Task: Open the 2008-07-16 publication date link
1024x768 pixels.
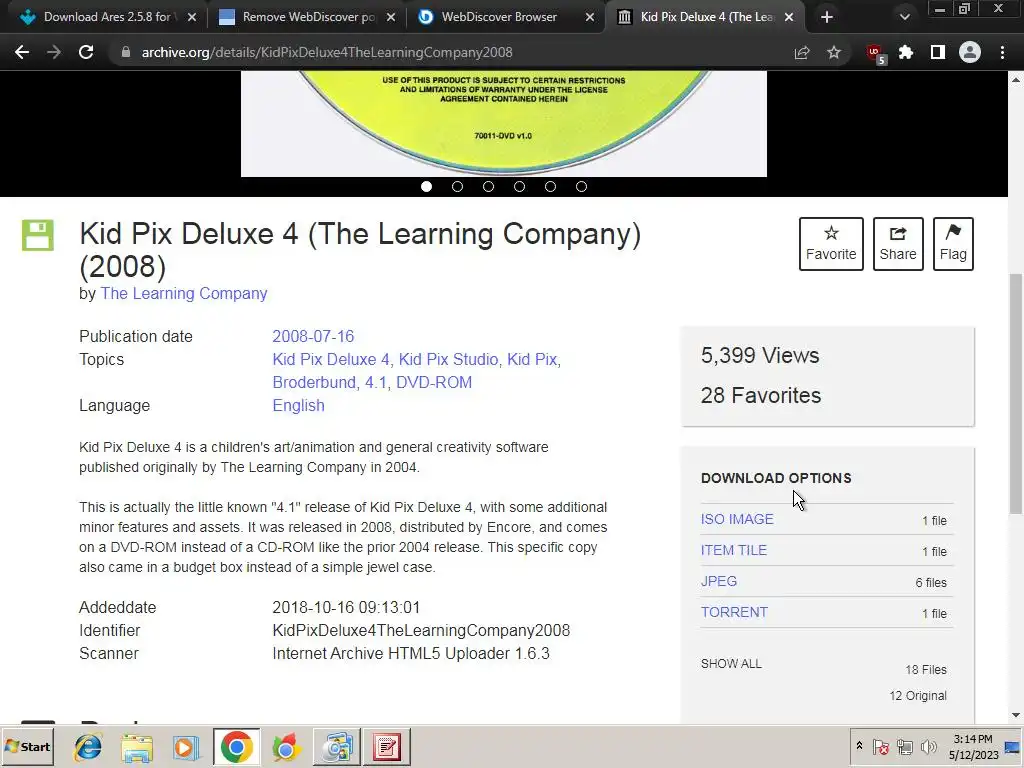Action: [313, 336]
